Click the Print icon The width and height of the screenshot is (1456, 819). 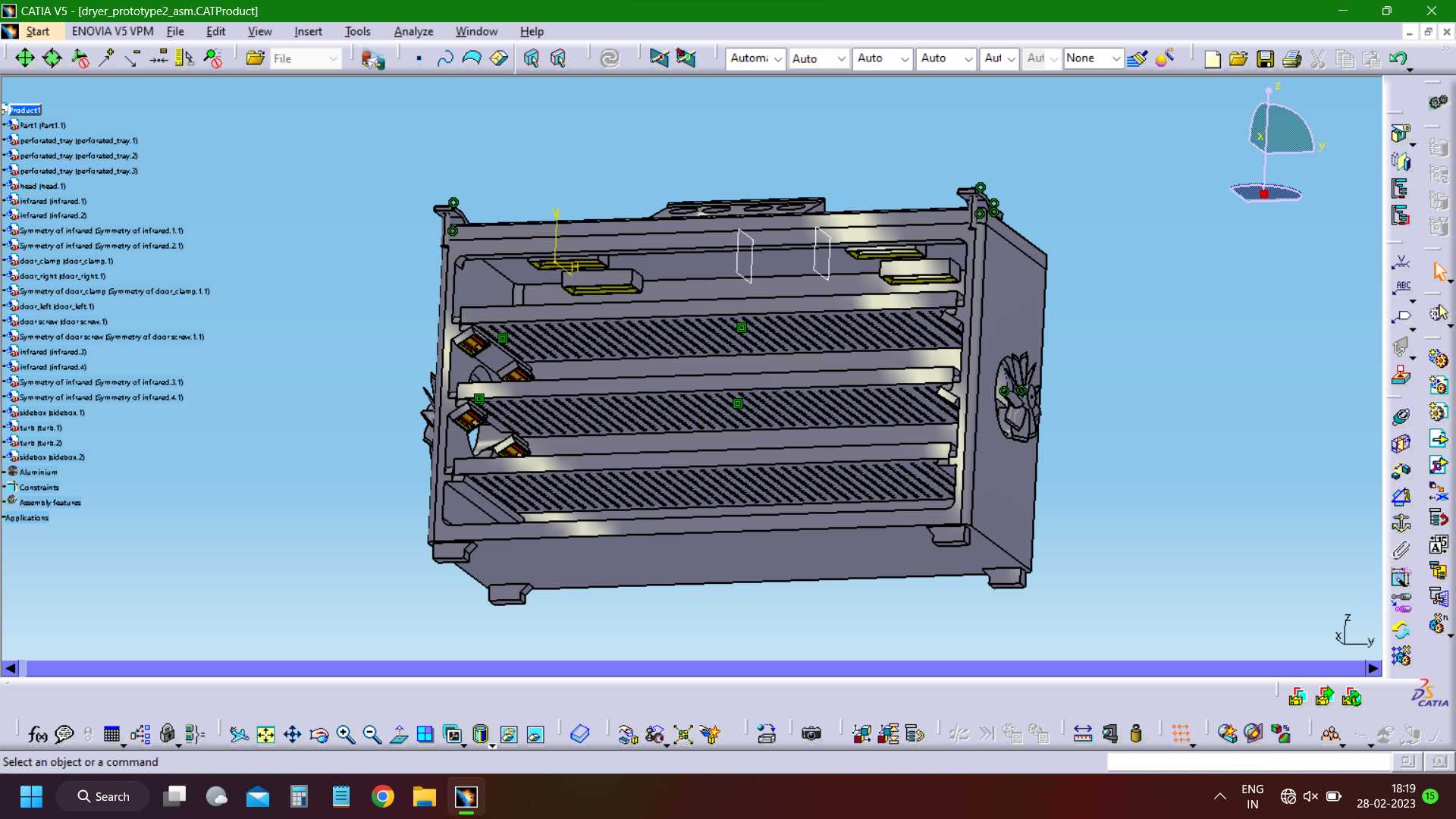(x=1291, y=59)
